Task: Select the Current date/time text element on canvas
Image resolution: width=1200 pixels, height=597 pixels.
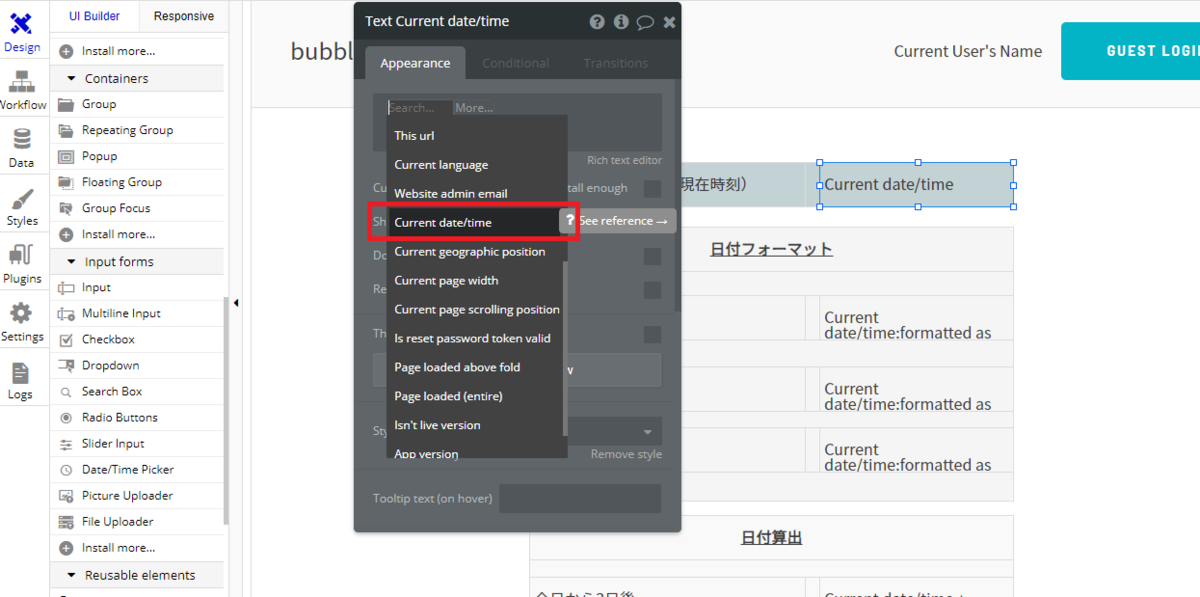Action: (916, 185)
